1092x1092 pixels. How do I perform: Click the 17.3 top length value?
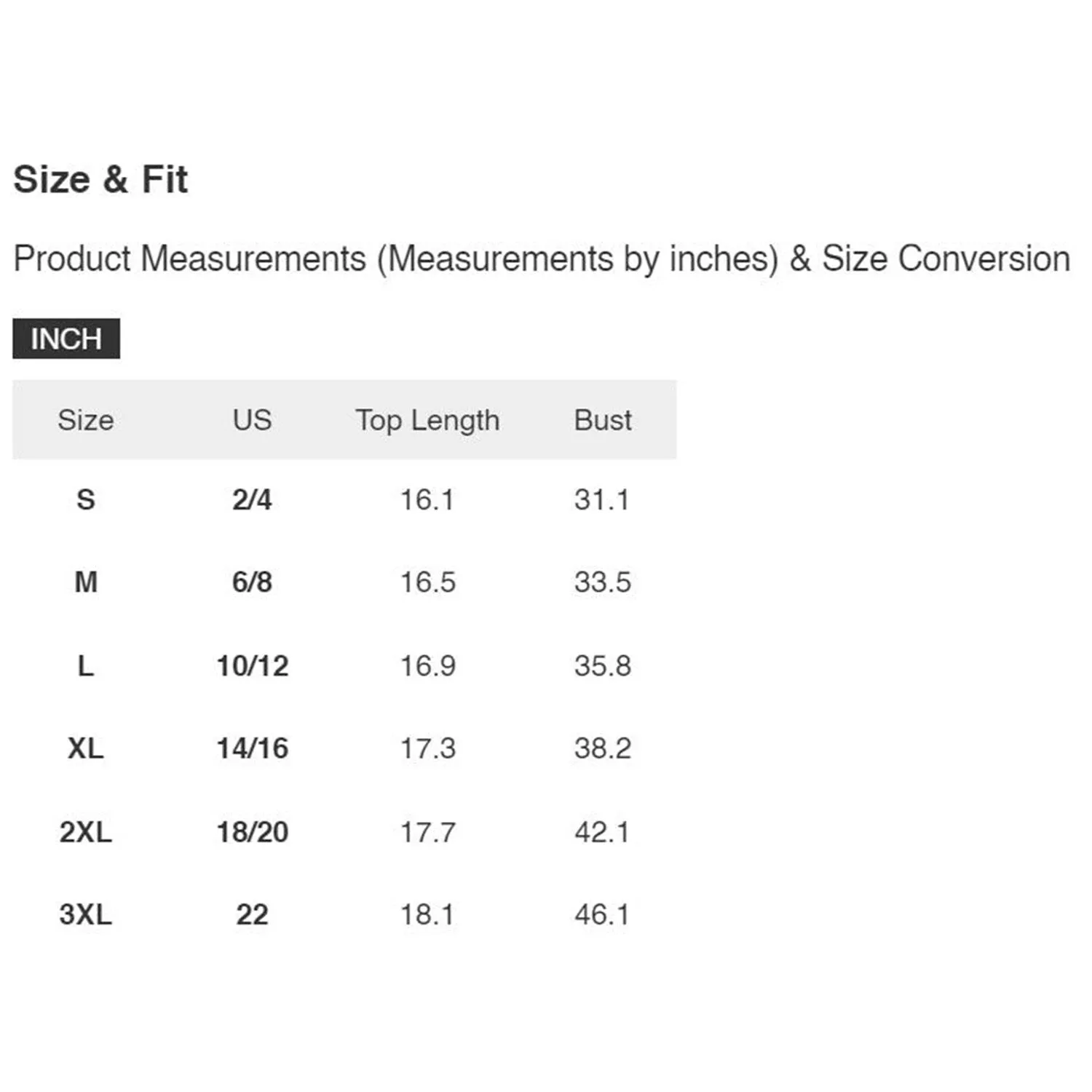427,748
